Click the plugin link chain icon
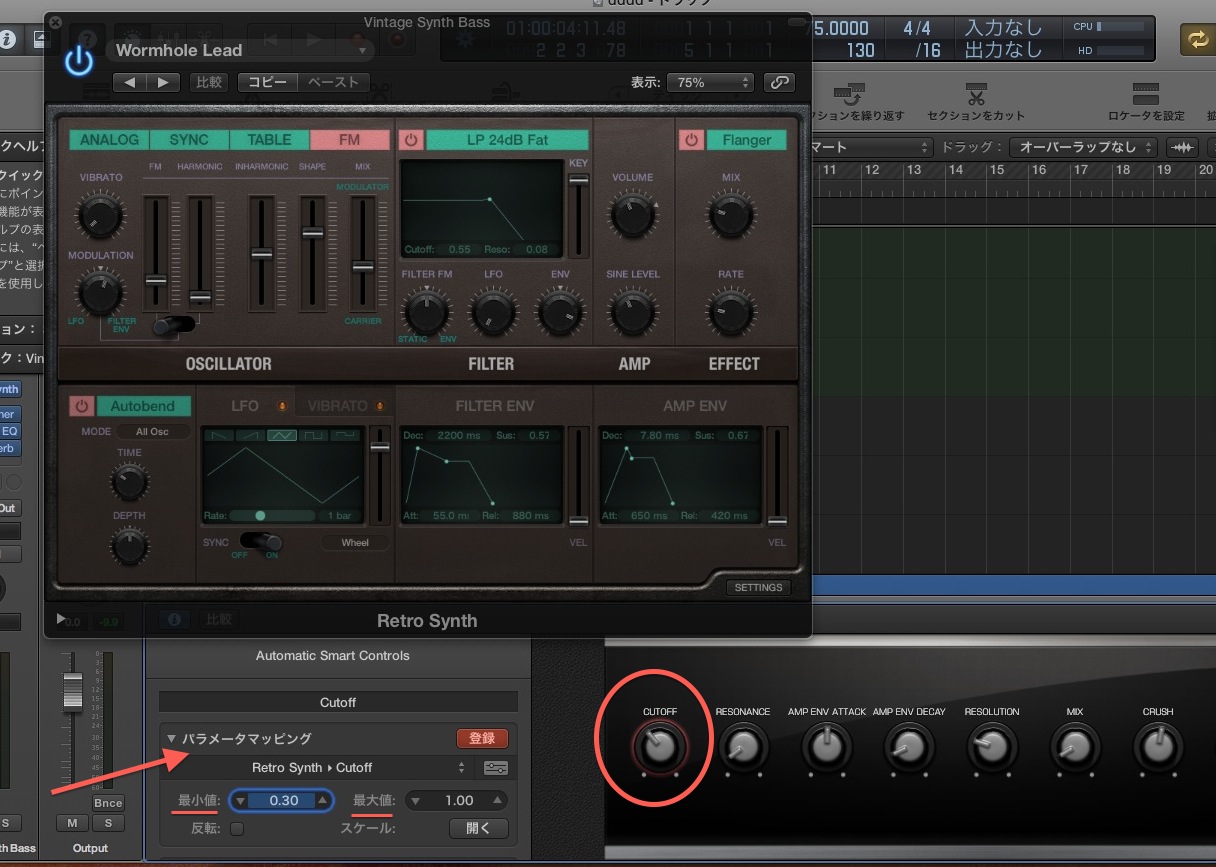The image size is (1216, 867). [x=779, y=82]
